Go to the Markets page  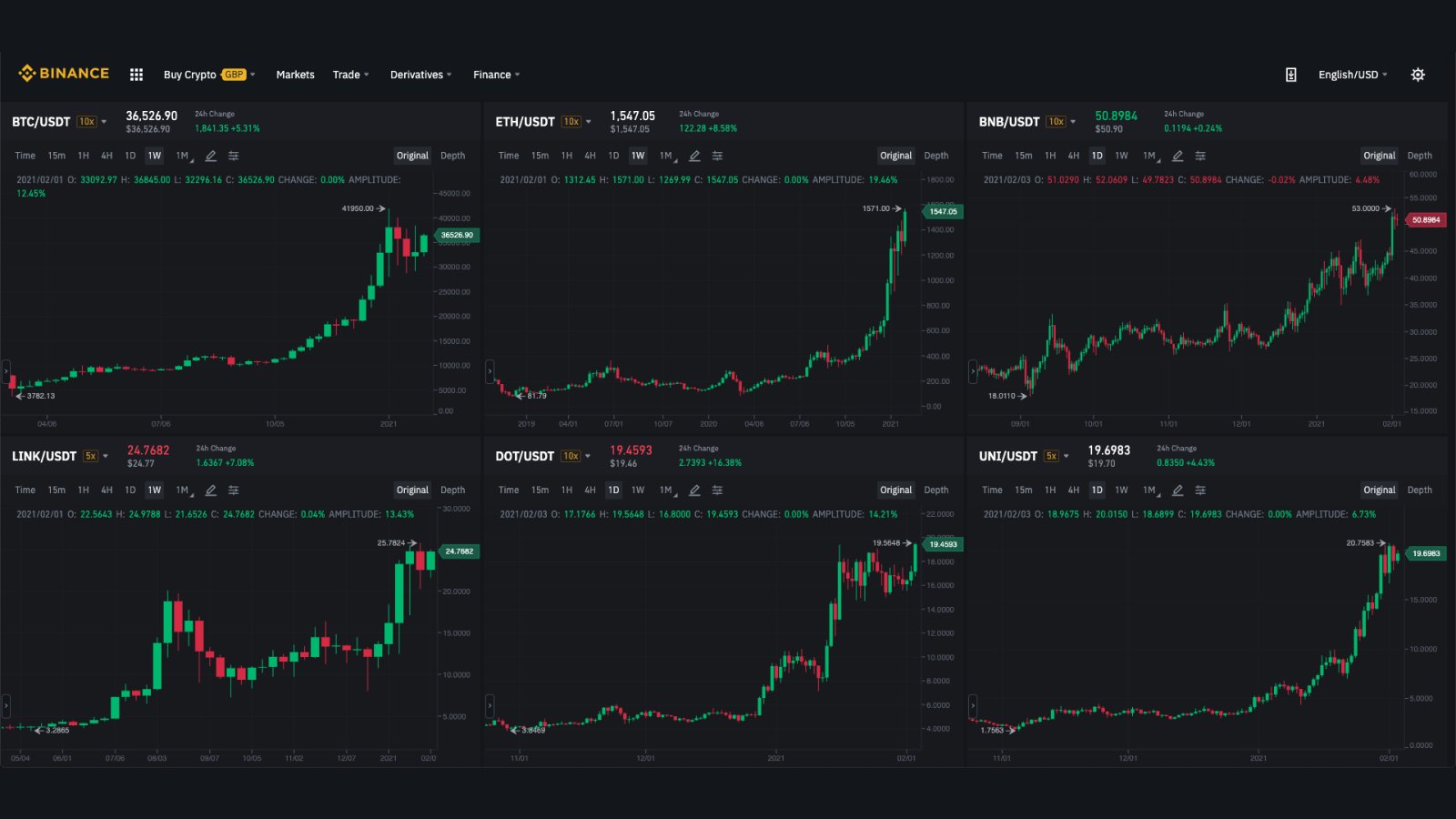coord(295,75)
